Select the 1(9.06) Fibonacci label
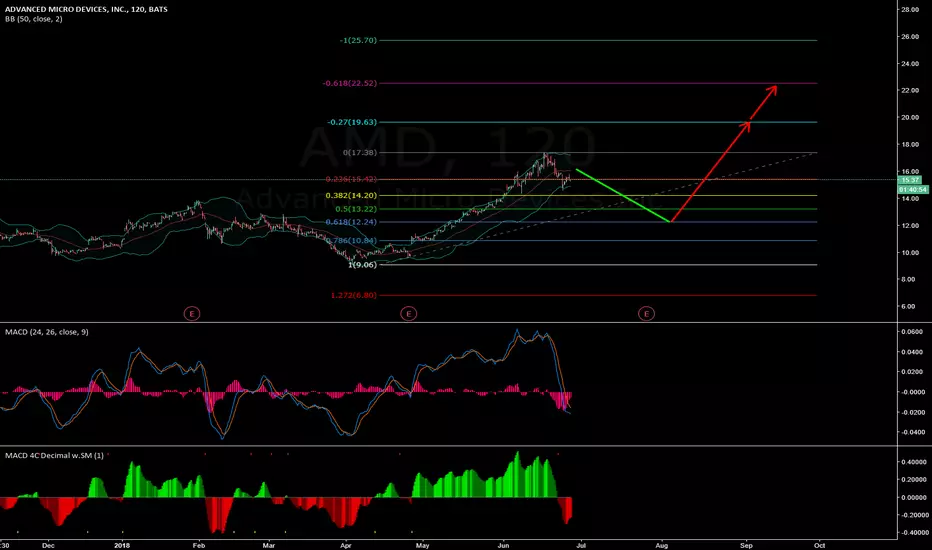The height and width of the screenshot is (550, 932). [363, 265]
